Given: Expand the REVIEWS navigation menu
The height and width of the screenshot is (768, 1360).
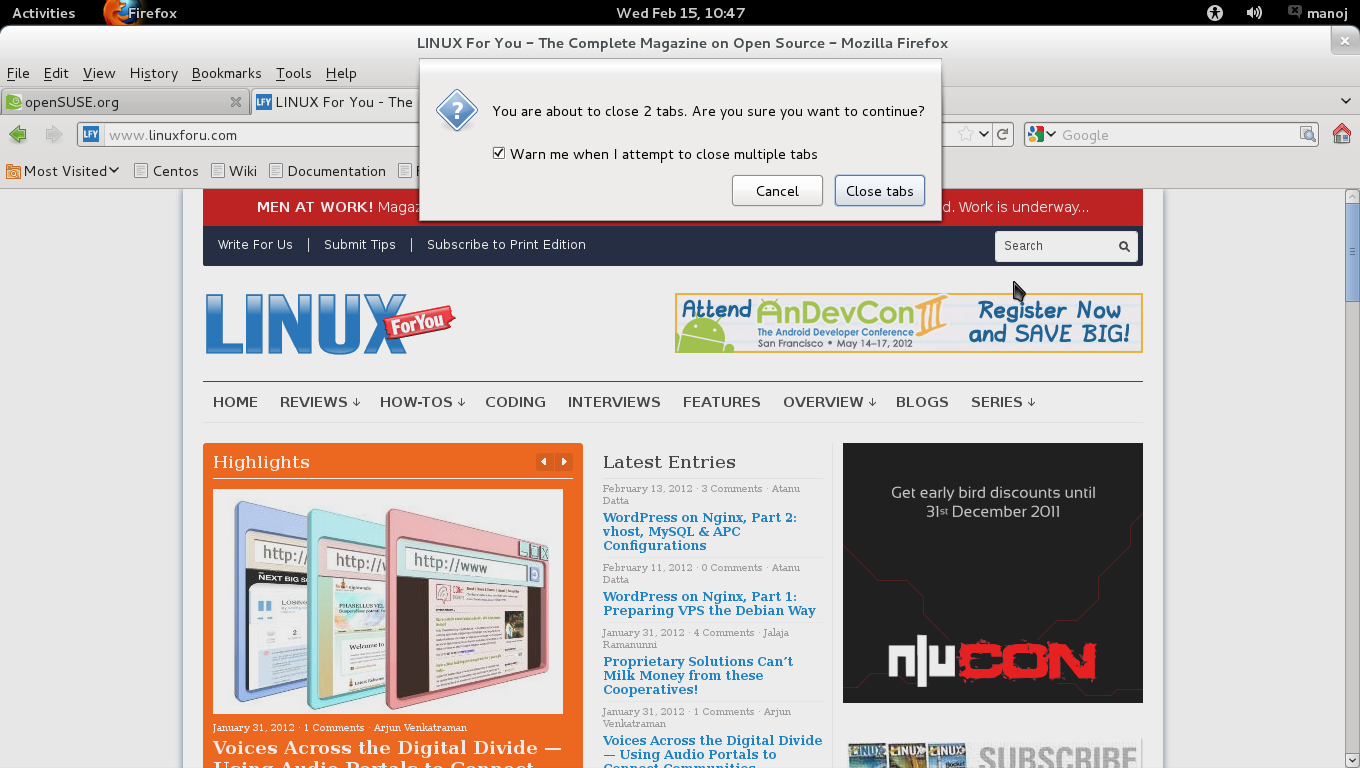Looking at the screenshot, I should [319, 402].
